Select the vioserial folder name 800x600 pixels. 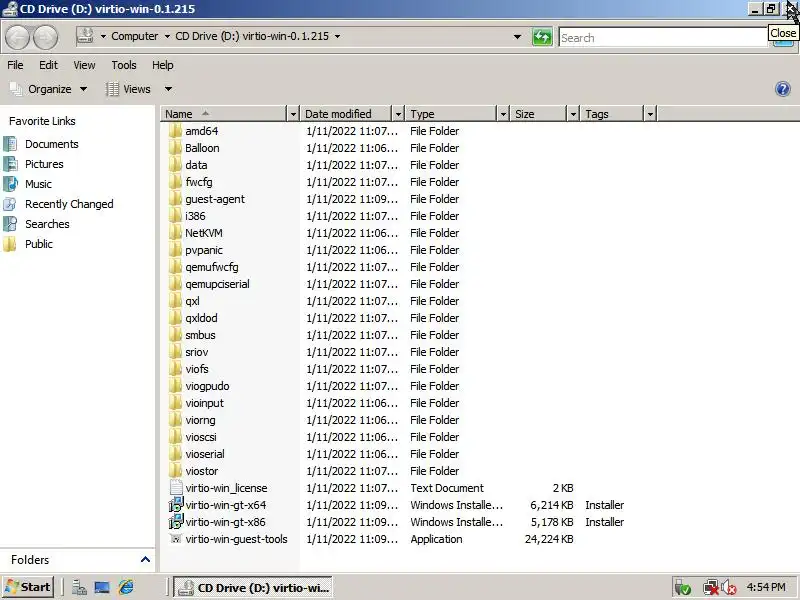coord(205,454)
